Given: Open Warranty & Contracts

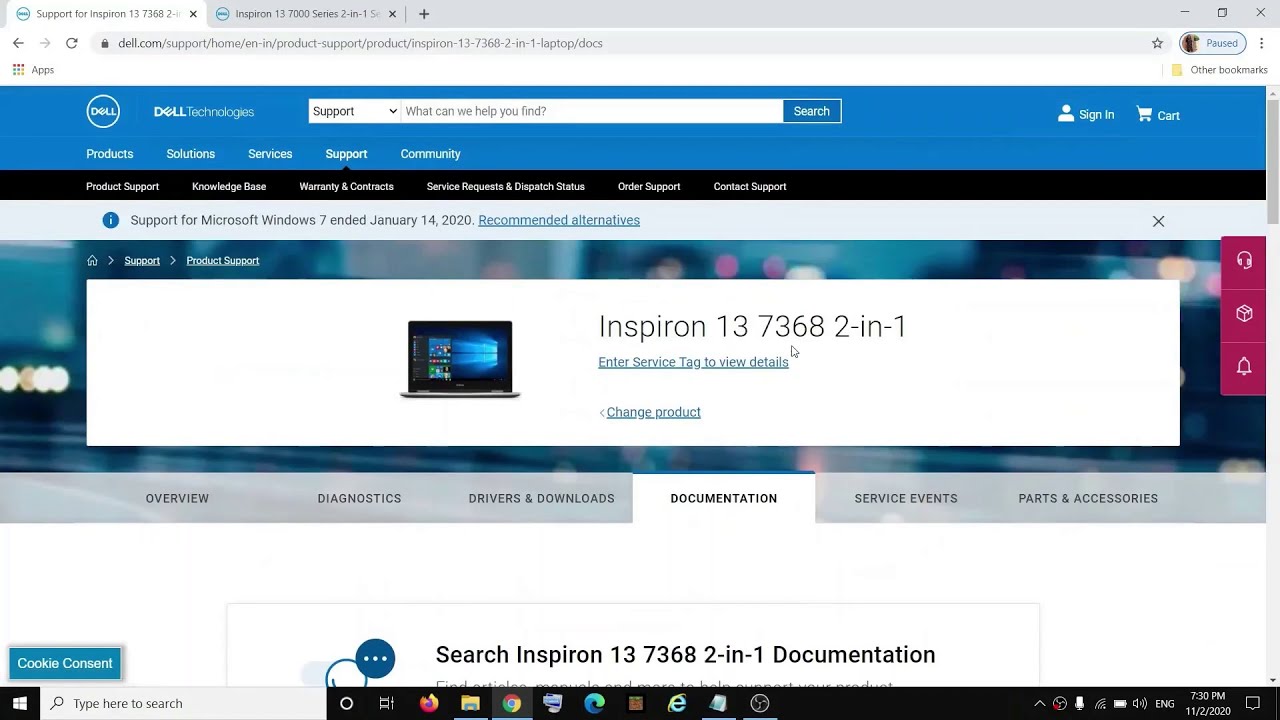Looking at the screenshot, I should point(346,186).
